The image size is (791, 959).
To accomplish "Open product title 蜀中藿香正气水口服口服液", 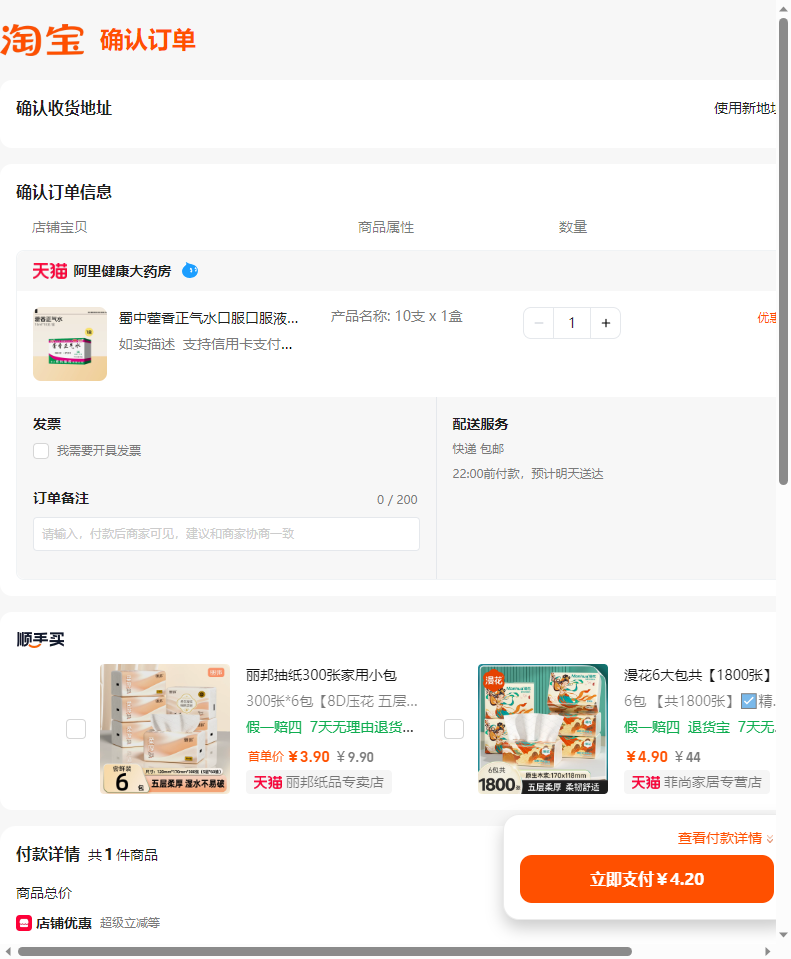I will [209, 318].
